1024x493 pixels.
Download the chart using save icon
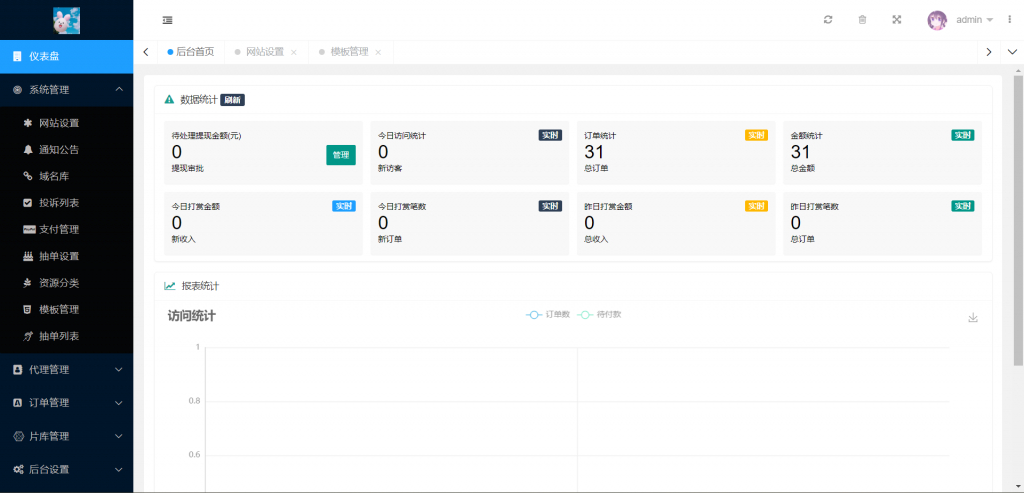tap(973, 318)
